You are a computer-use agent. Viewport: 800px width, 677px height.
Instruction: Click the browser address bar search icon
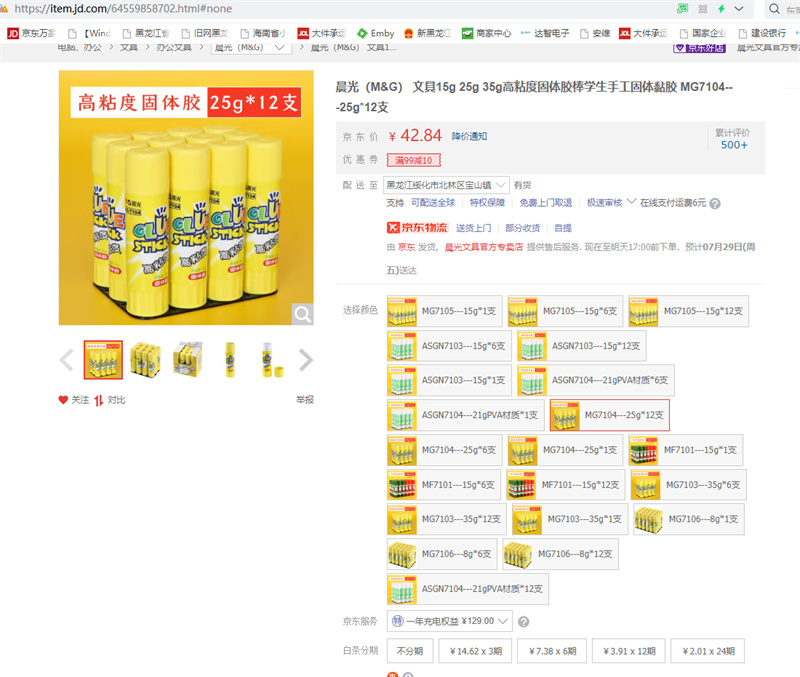[774, 9]
